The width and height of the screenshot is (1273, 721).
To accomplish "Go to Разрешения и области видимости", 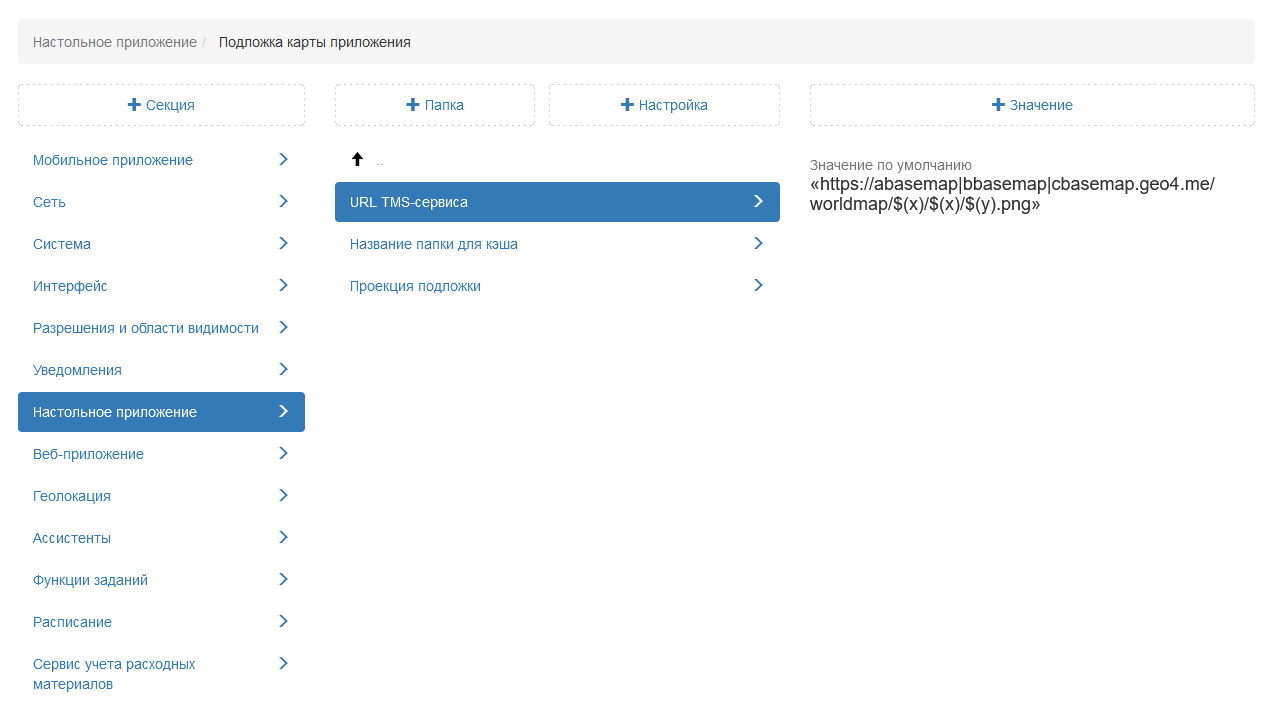I will pos(146,328).
